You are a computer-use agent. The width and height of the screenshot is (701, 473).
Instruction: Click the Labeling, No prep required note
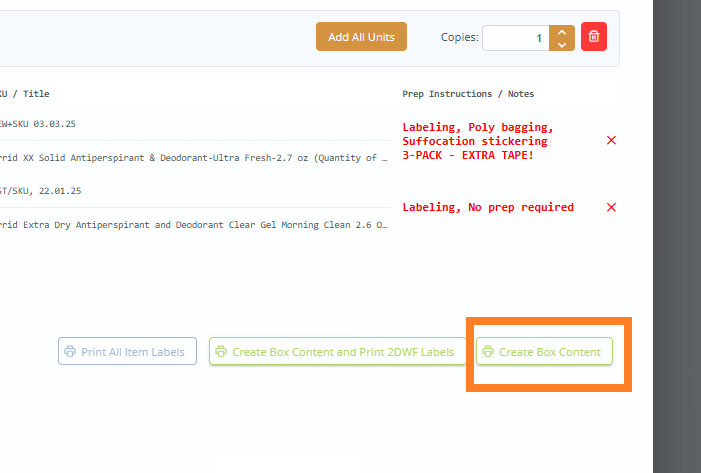coord(487,207)
